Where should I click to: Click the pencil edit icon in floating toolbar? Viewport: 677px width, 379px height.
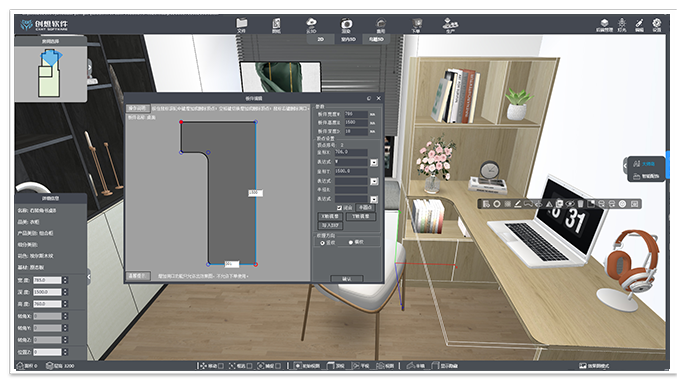coord(518,204)
